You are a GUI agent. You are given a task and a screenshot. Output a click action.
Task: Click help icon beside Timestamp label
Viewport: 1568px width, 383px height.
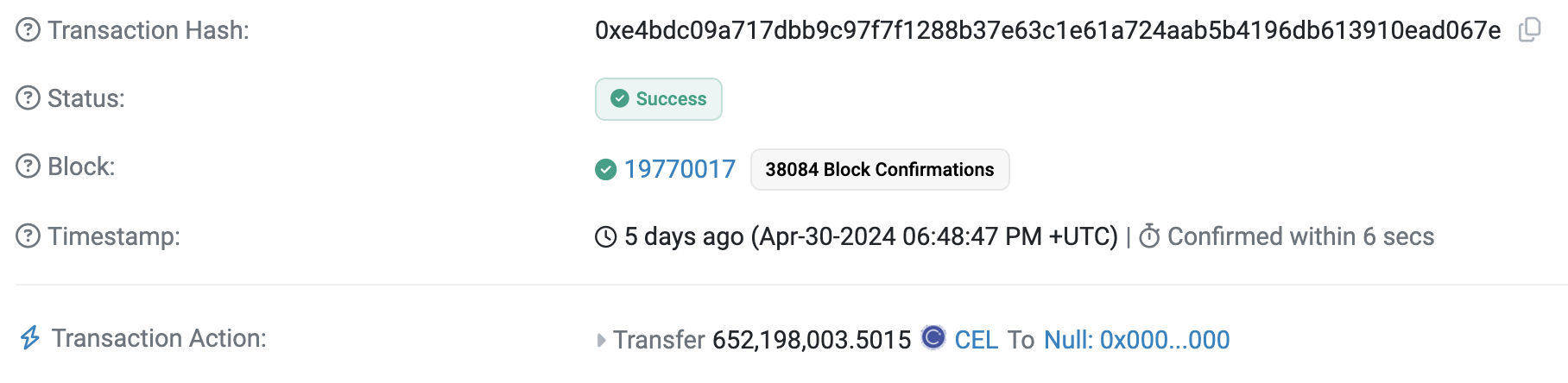coord(28,235)
